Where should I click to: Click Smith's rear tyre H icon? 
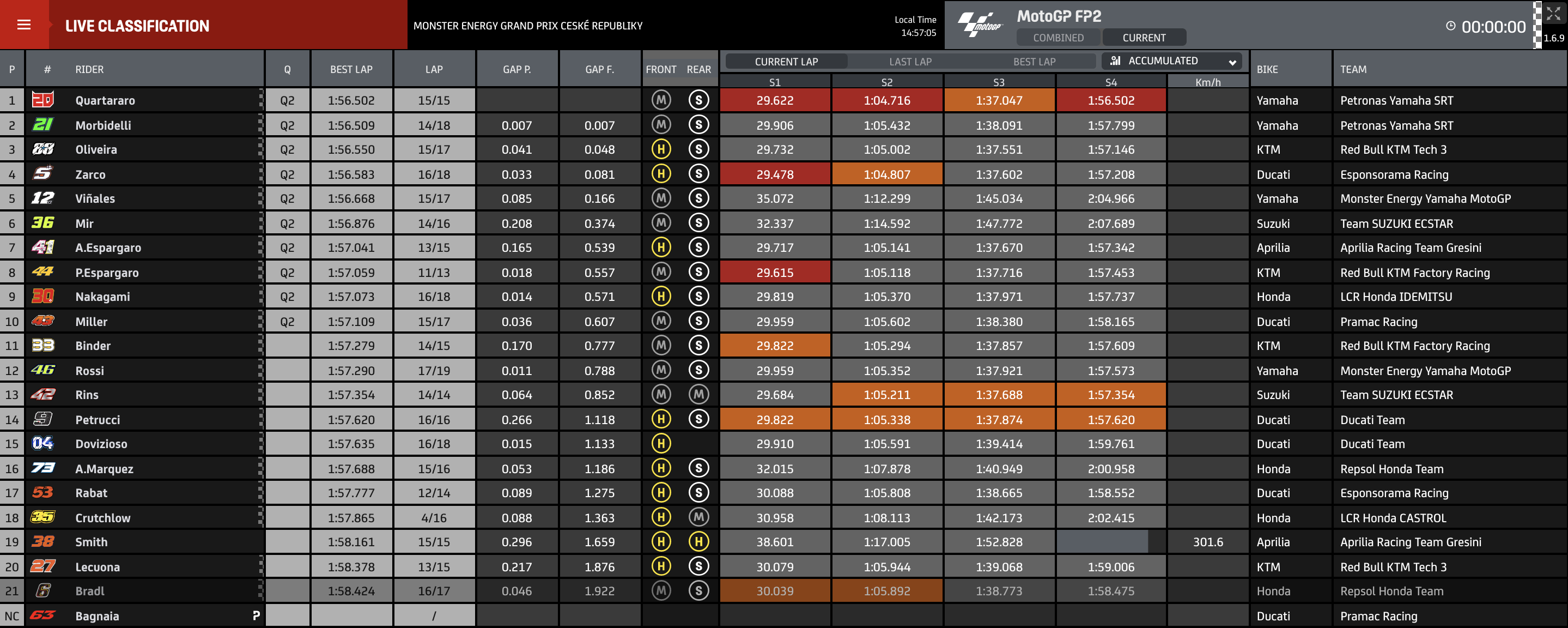[x=699, y=541]
